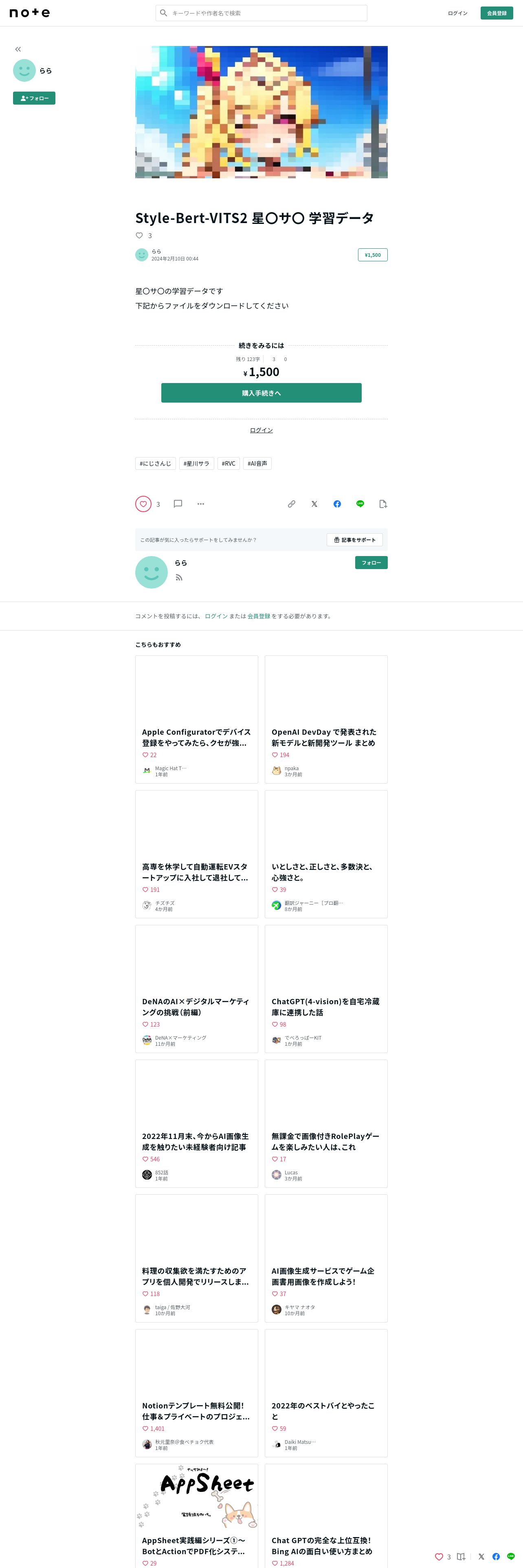The width and height of the screenshot is (523, 1568).
Task: Open npaka author avatar
Action: pos(277,771)
